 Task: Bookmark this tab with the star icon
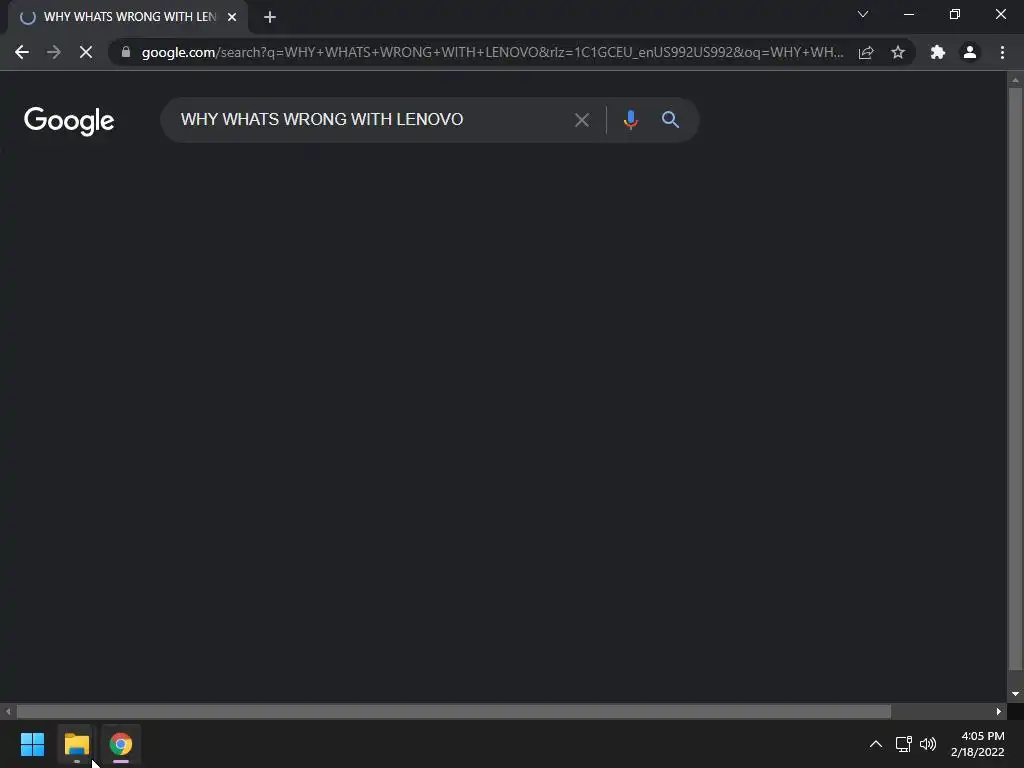898,52
